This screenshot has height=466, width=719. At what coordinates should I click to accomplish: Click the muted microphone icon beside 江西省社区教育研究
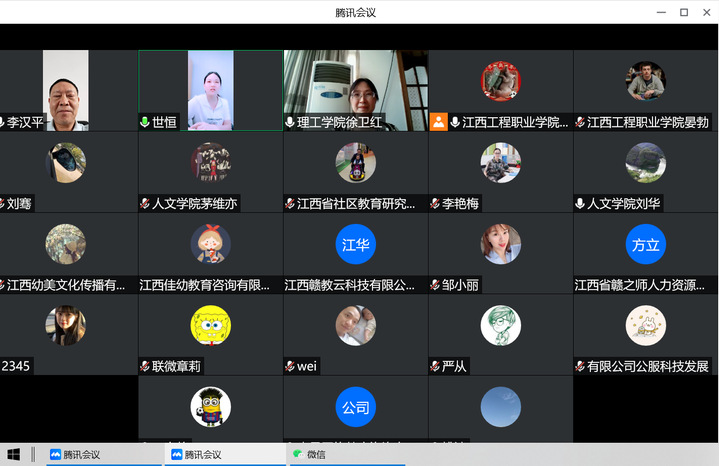click(290, 203)
